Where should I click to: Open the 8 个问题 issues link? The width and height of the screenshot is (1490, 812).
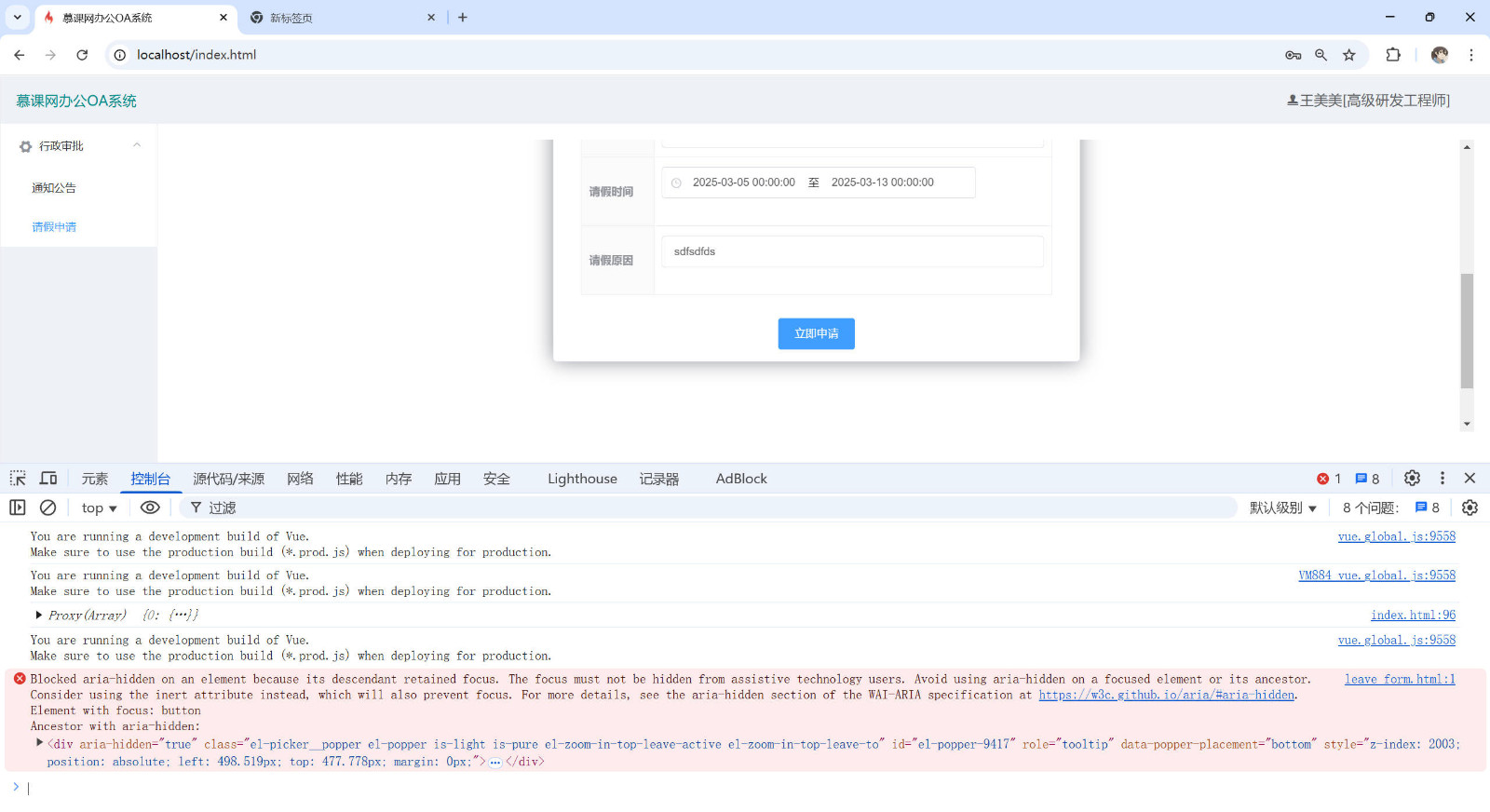(x=1391, y=507)
